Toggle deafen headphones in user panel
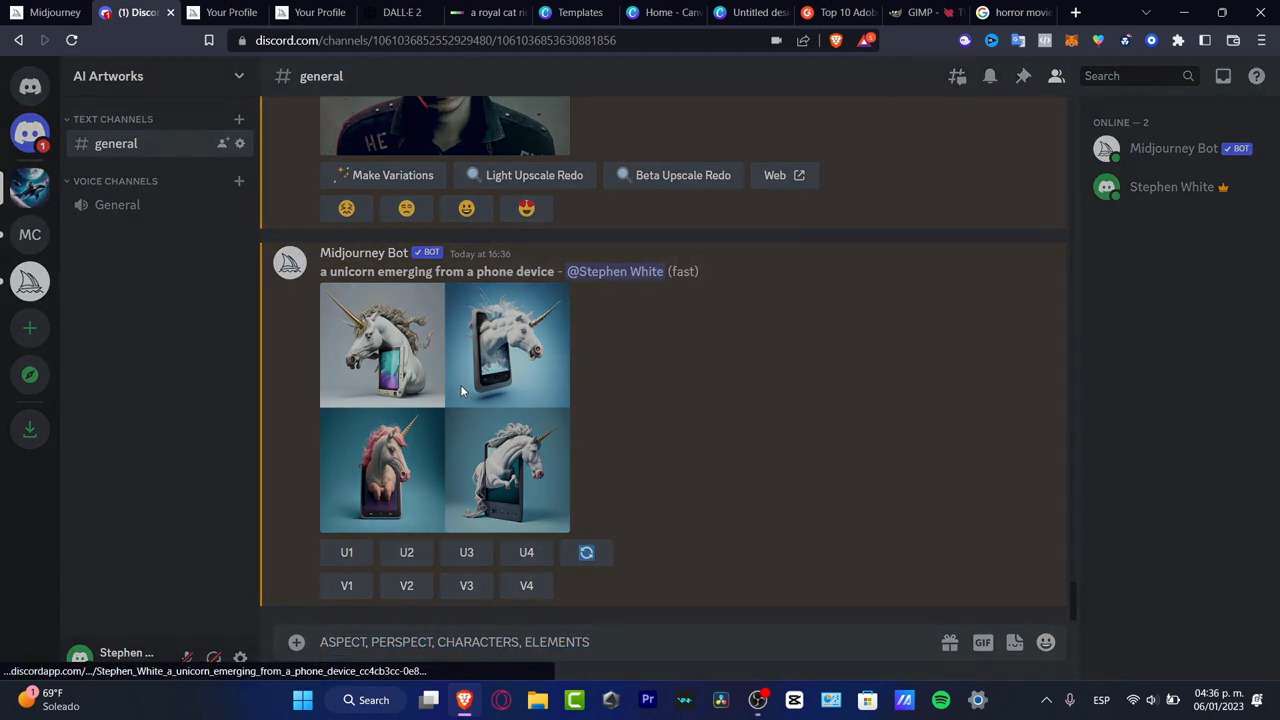The image size is (1280, 720). tap(214, 657)
